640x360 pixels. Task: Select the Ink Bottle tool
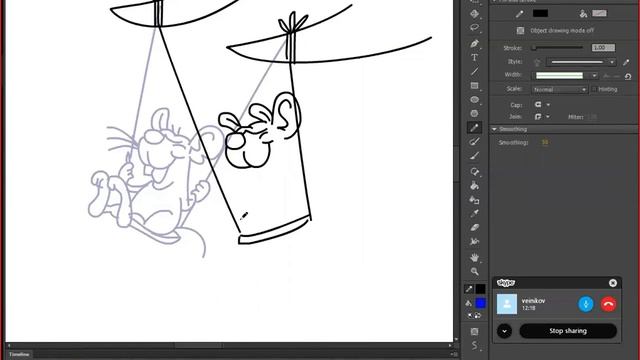474,200
